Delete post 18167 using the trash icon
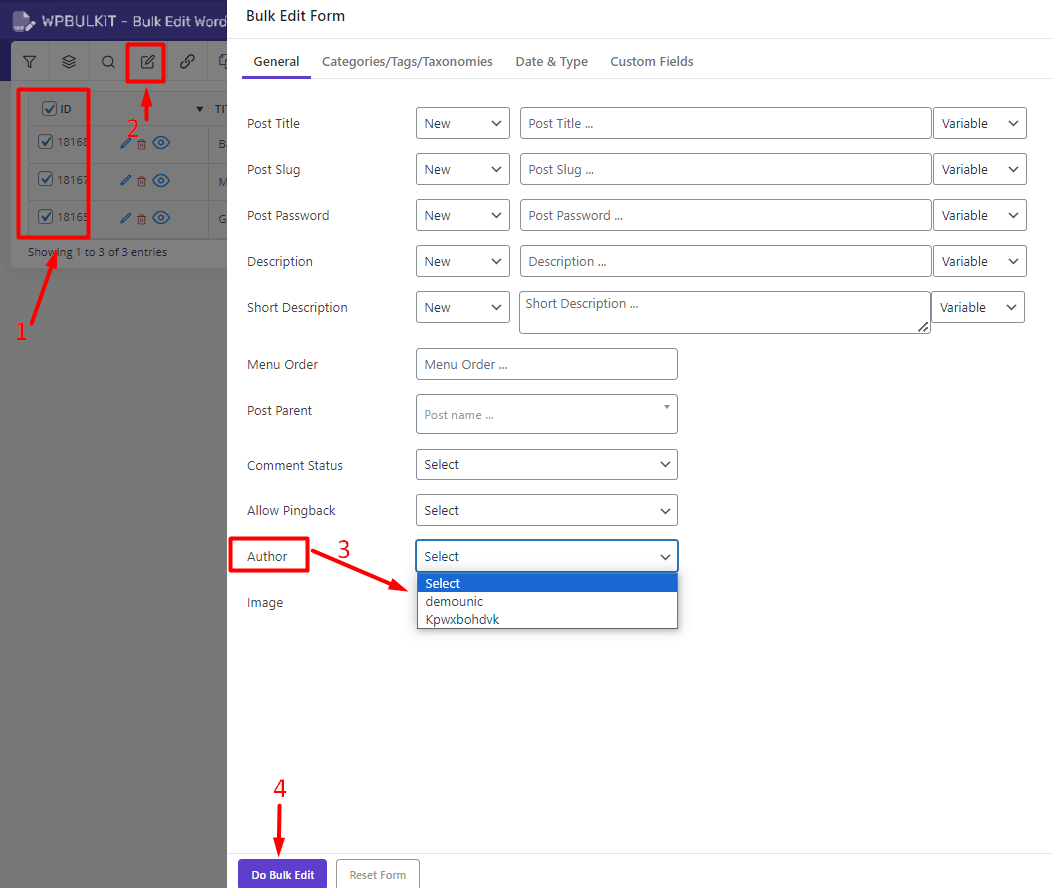 point(141,181)
